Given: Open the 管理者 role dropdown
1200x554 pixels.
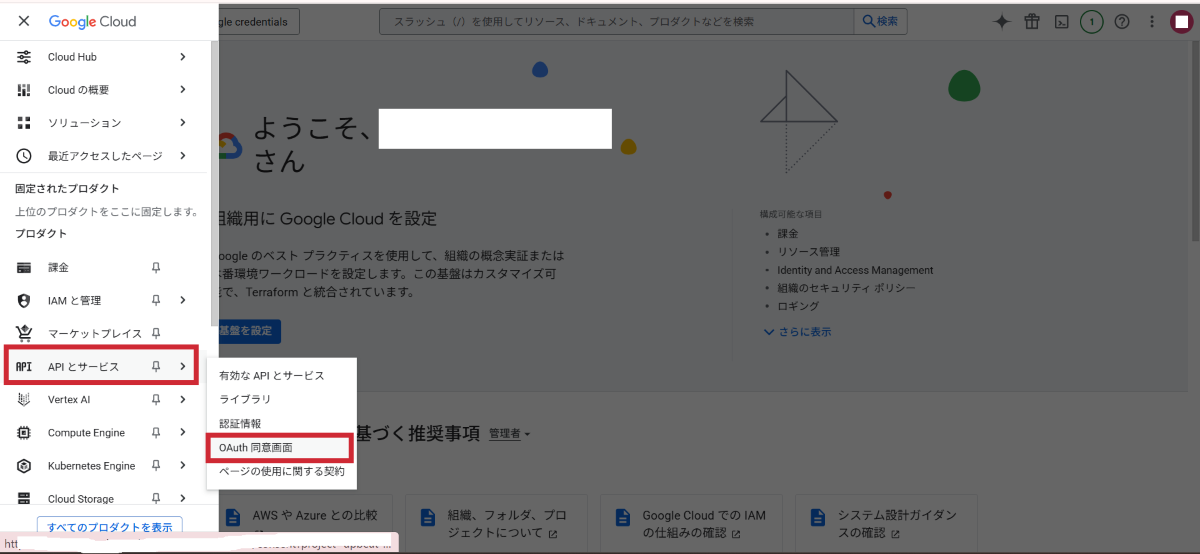Looking at the screenshot, I should (509, 434).
